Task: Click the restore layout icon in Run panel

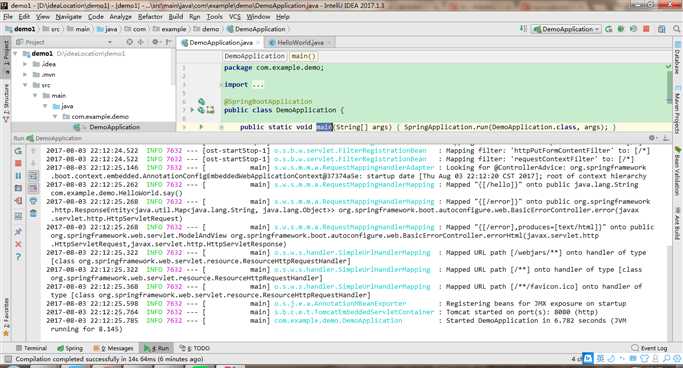Action: point(18,216)
